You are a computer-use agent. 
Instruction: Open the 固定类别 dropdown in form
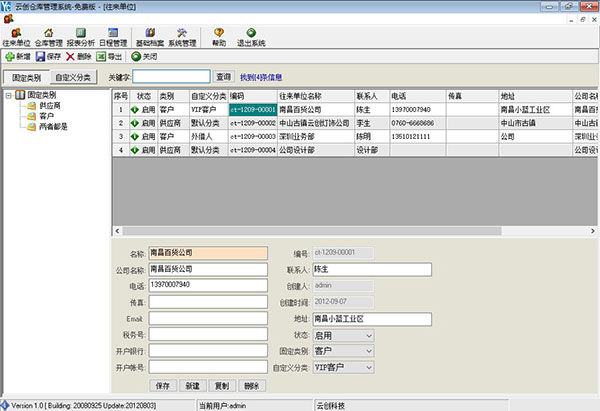369,351
